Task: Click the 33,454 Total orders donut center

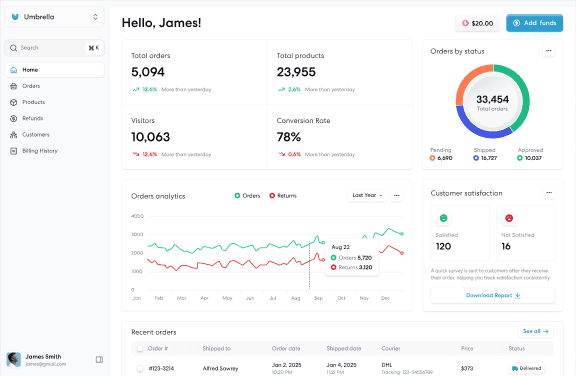Action: (x=493, y=102)
